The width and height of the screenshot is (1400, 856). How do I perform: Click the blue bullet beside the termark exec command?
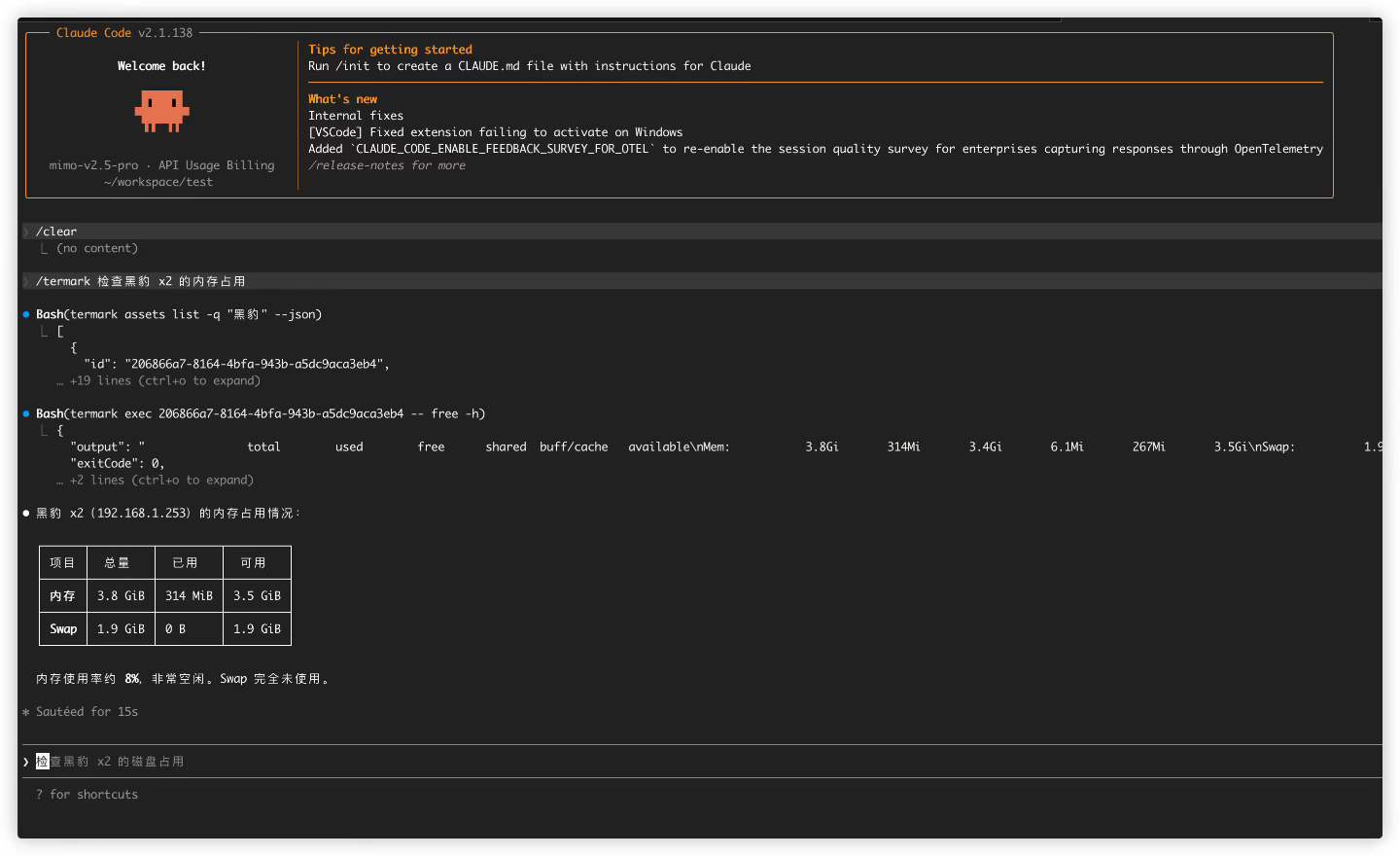click(x=26, y=413)
